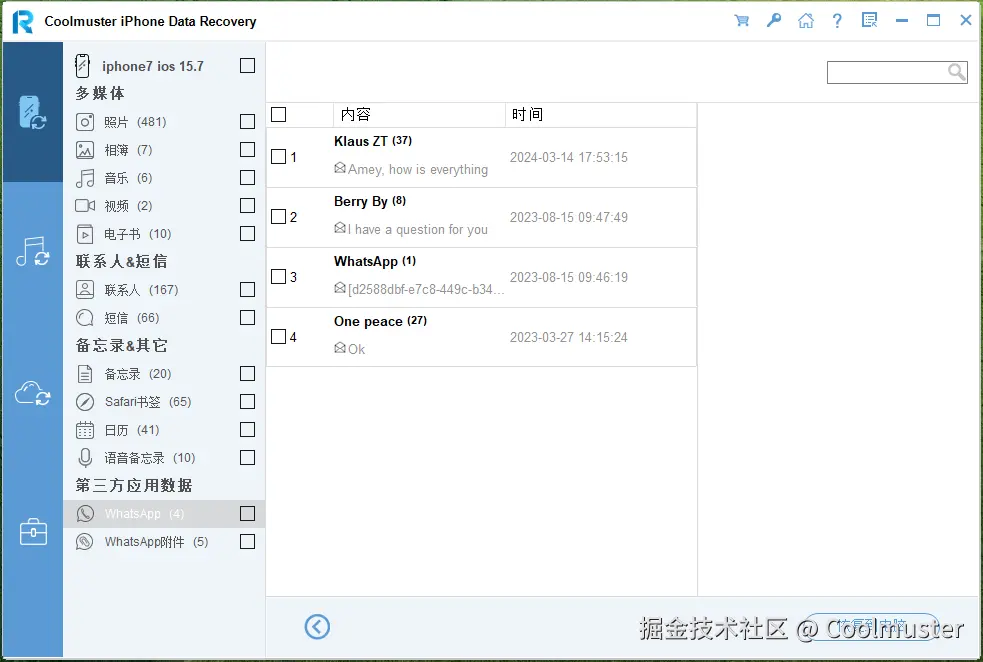Click the key registration icon

(x=774, y=21)
